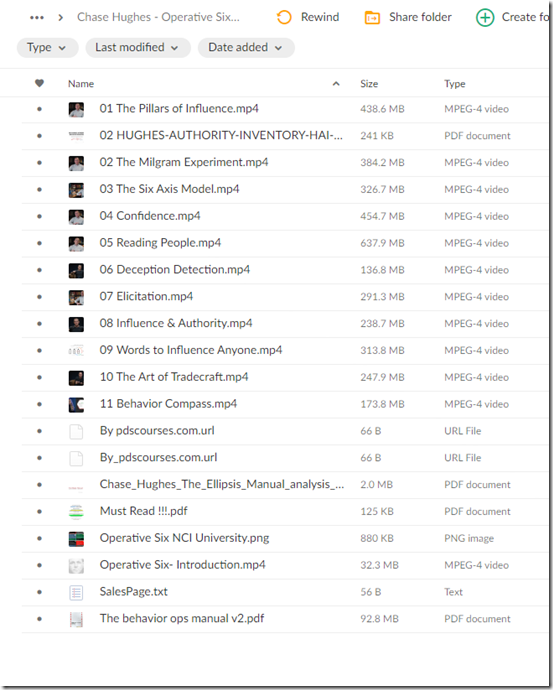Screen dimensions: 553x690
Task: Click the green Create folder plus icon
Action: tap(485, 18)
